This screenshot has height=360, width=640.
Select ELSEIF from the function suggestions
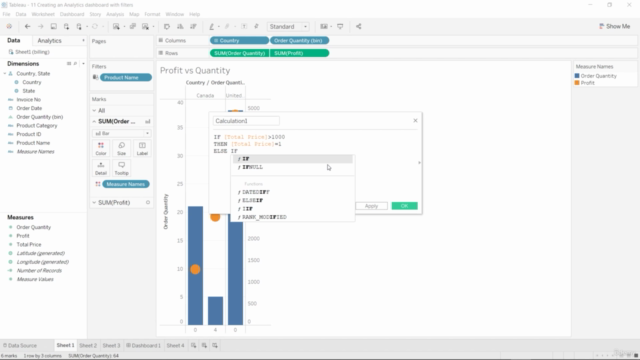[293, 200]
